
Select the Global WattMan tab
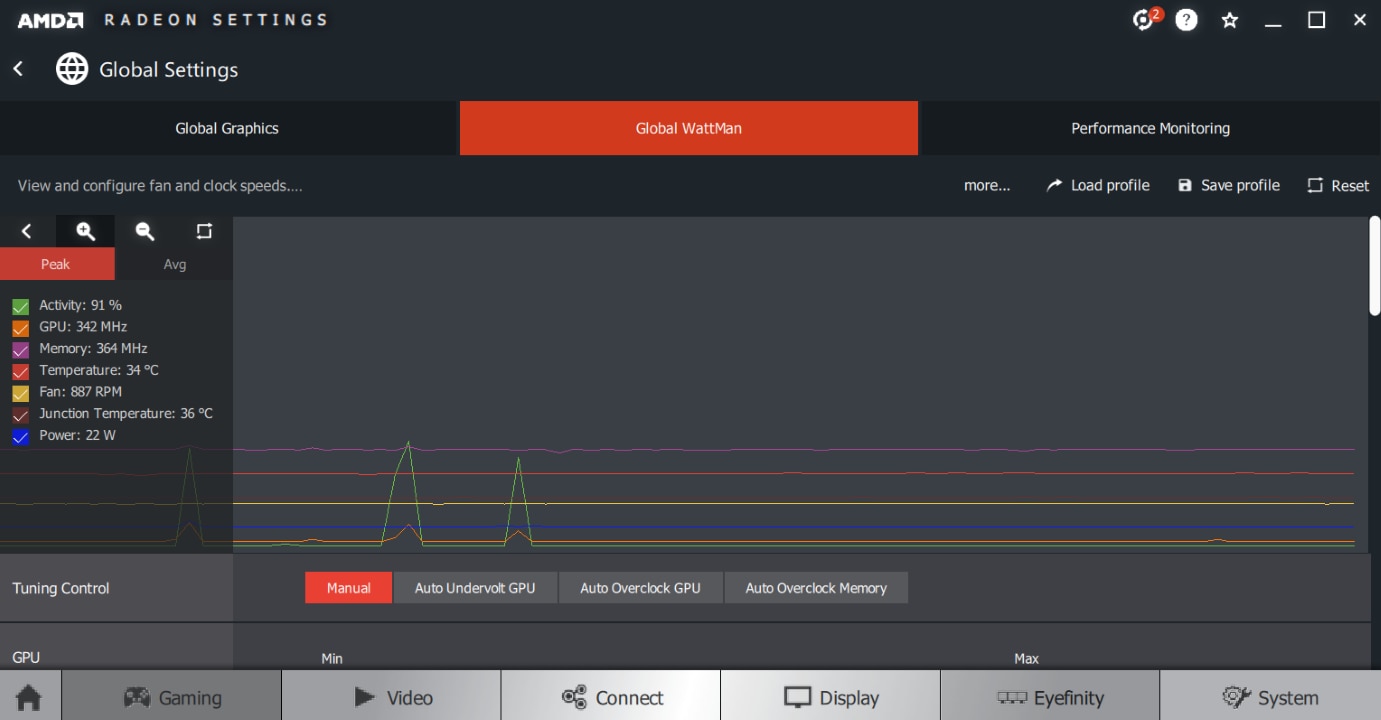[x=689, y=128]
